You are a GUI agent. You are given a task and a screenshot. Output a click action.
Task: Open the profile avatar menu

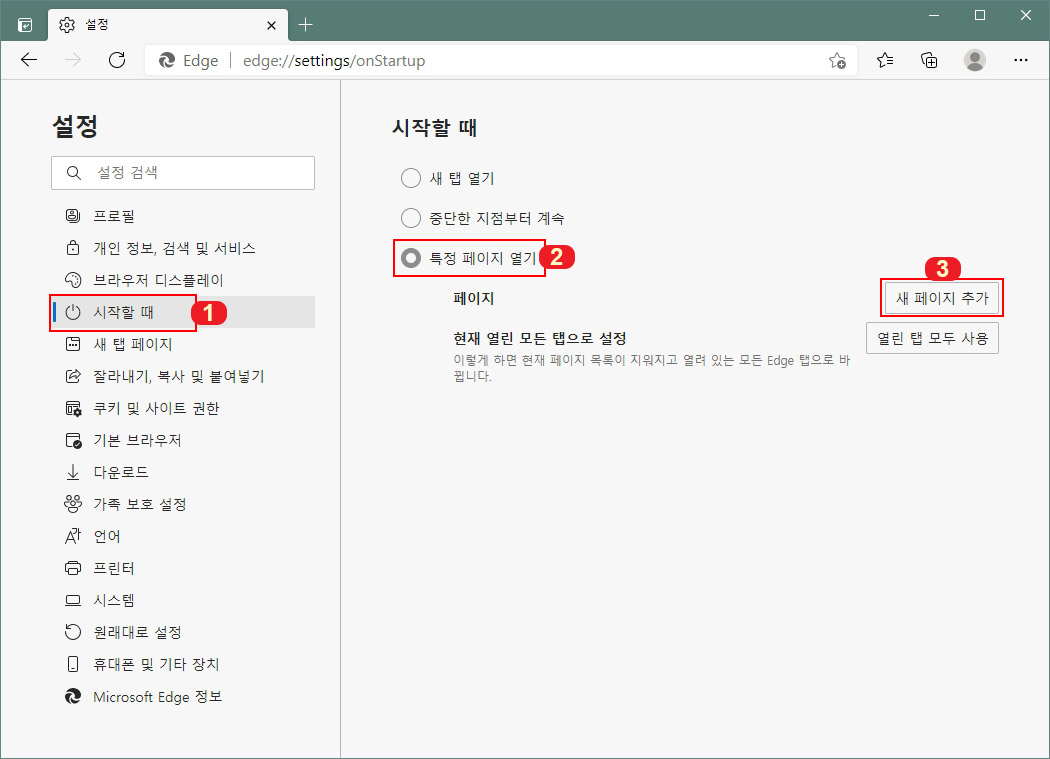click(x=974, y=60)
